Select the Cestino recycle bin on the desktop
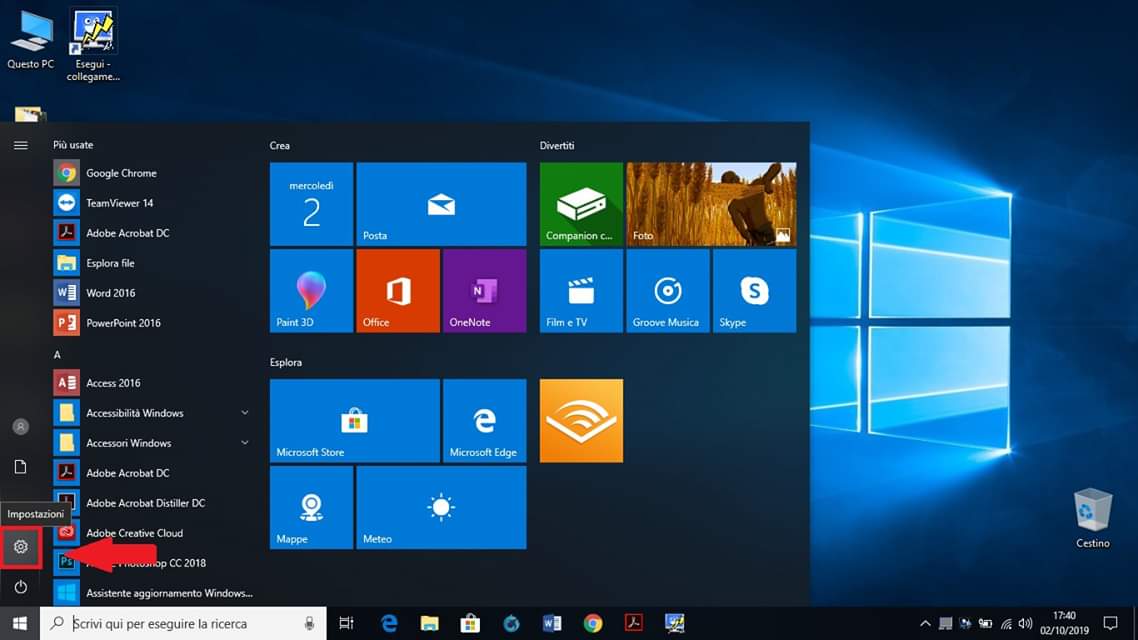 pyautogui.click(x=1092, y=518)
